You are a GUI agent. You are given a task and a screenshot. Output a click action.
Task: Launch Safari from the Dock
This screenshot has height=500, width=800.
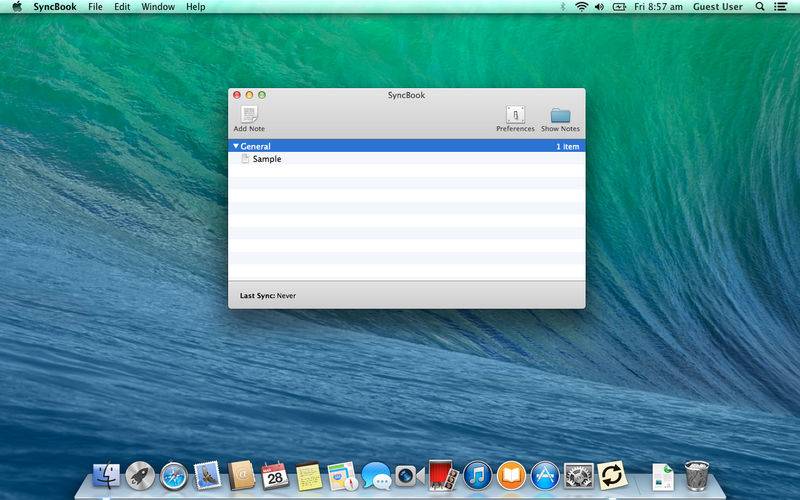pyautogui.click(x=174, y=475)
